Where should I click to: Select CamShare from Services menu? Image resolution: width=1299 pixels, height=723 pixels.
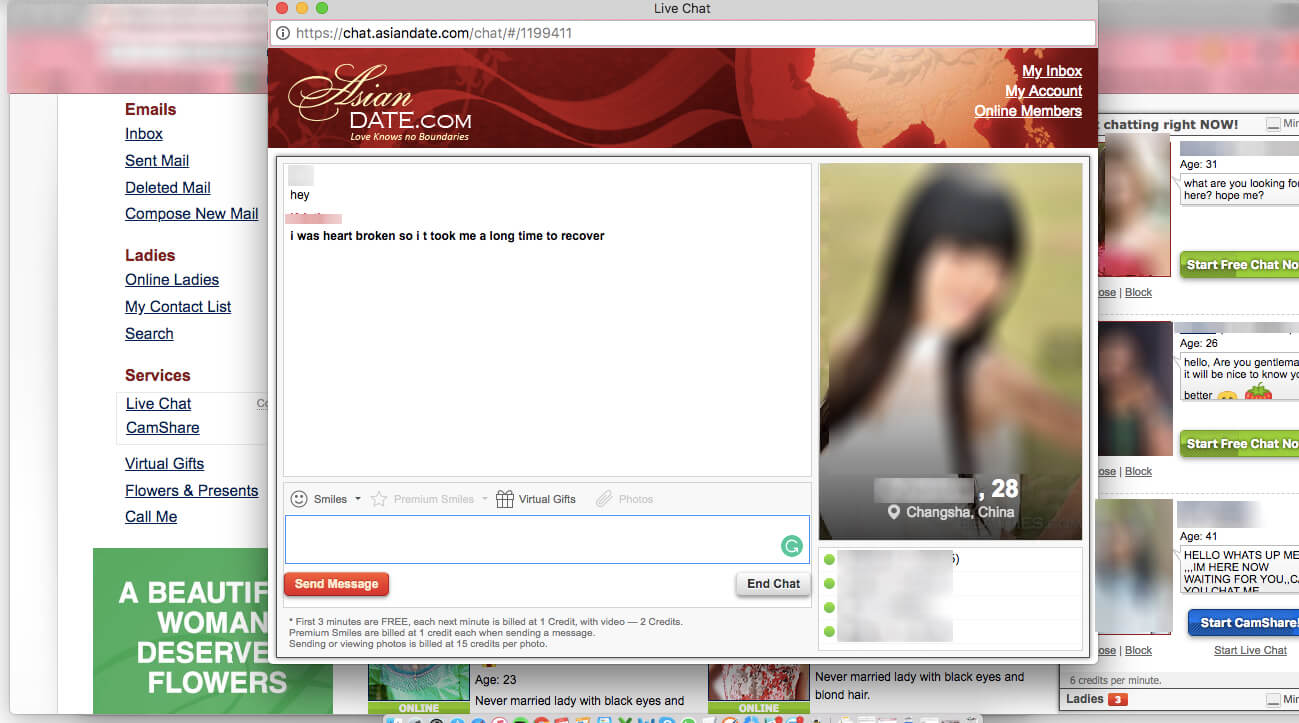[162, 427]
